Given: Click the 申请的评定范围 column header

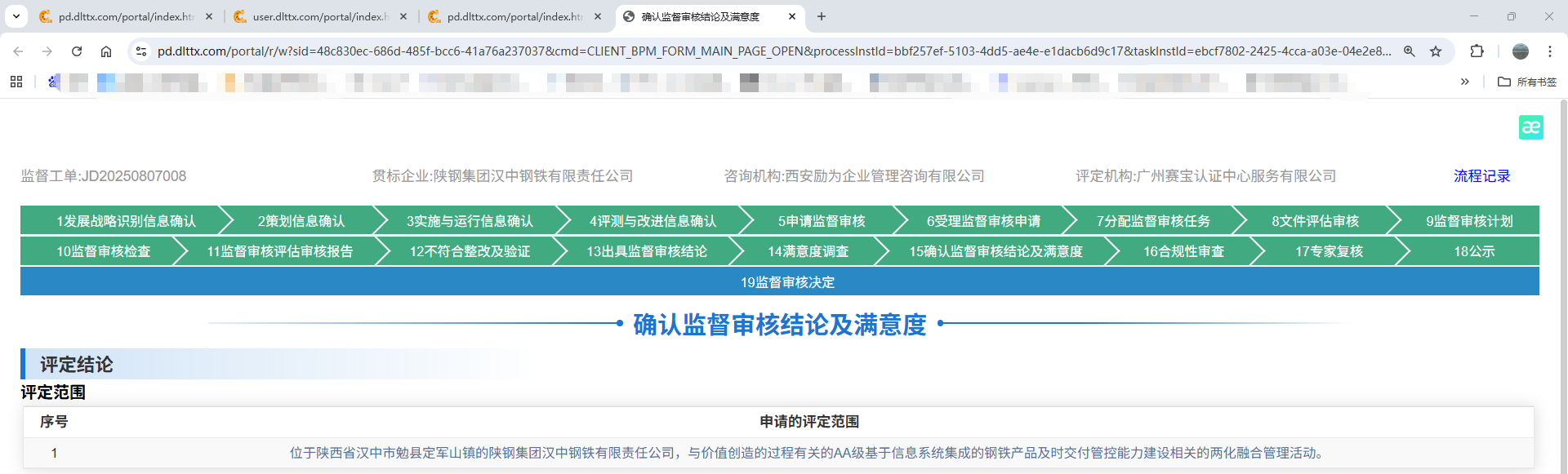Looking at the screenshot, I should click(x=809, y=422).
